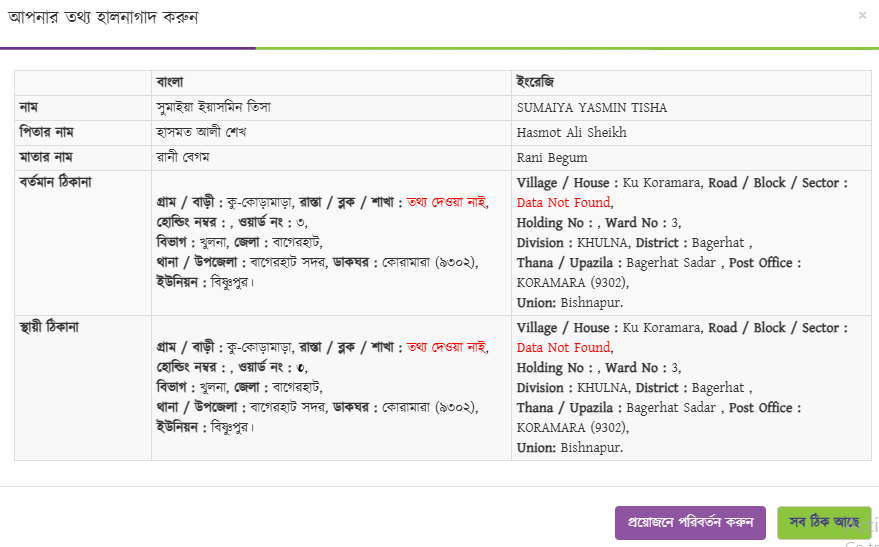Viewport: 879px width, 547px height.
Task: Select the নাম row label
Action: pos(29,108)
